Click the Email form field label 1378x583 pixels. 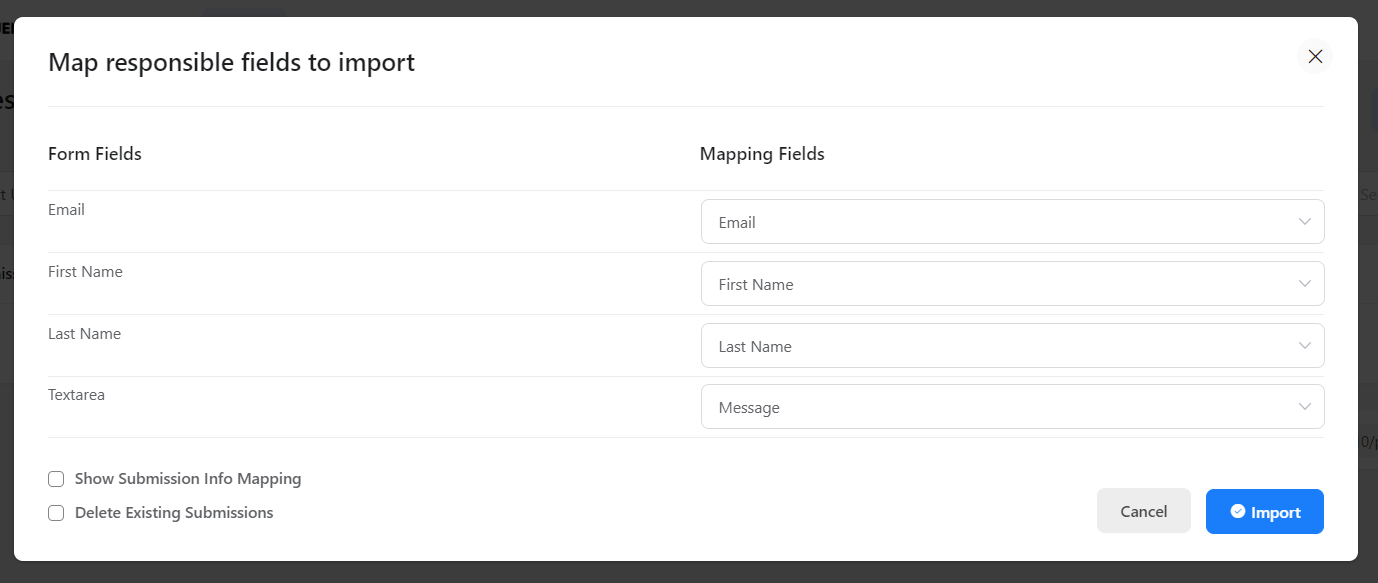66,210
